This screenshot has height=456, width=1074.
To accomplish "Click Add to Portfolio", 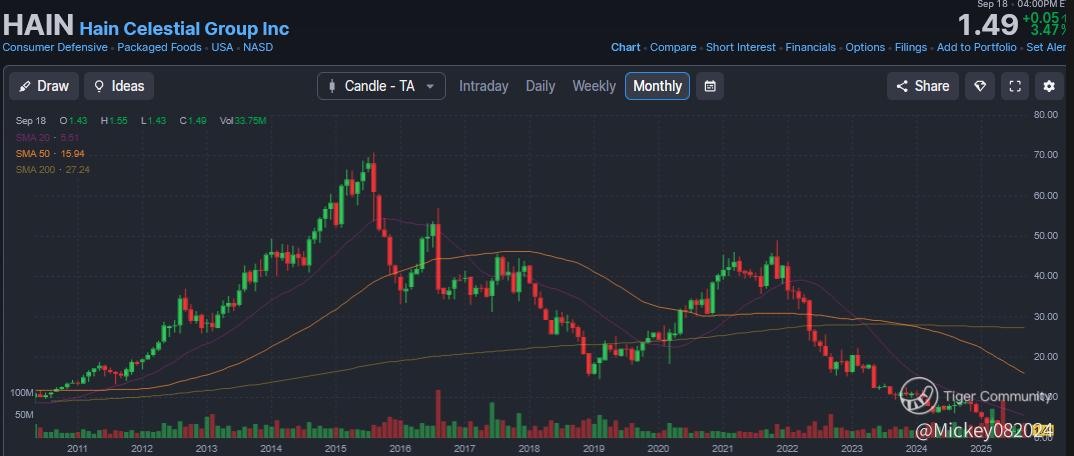I will click(977, 47).
